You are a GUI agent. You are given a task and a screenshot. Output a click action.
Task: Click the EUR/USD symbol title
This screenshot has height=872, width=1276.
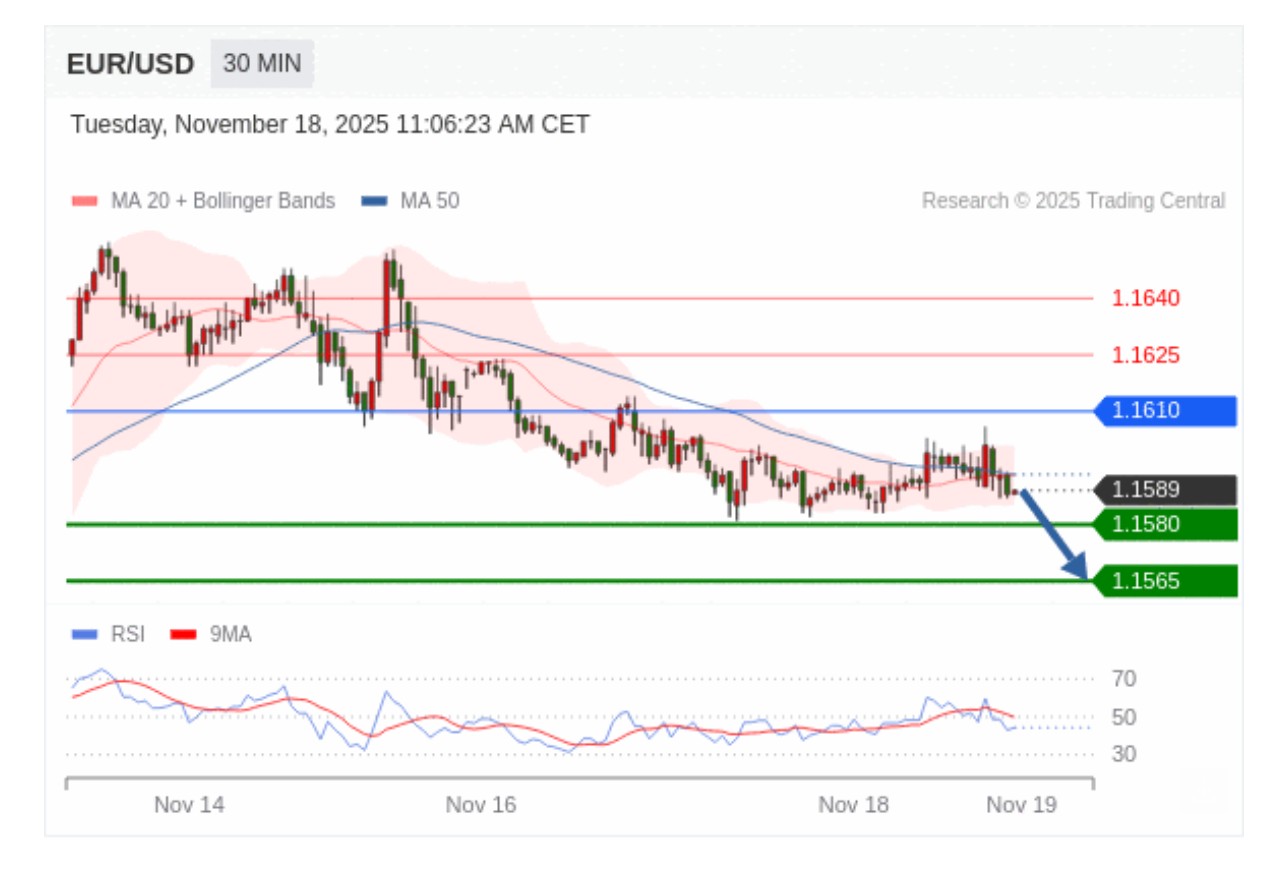coord(130,65)
